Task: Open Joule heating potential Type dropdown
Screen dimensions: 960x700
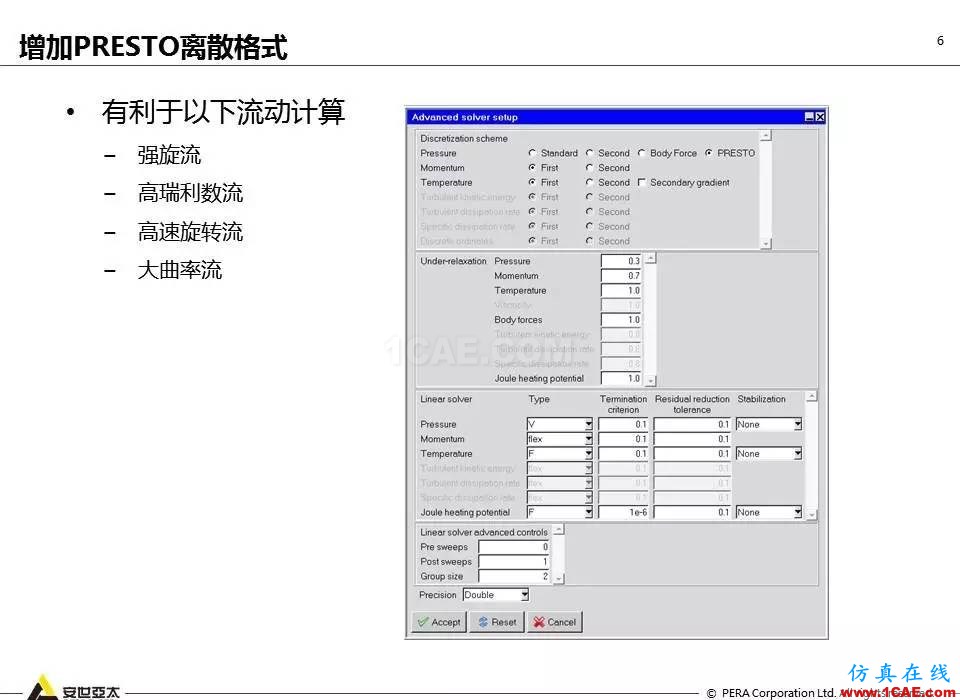Action: point(588,513)
